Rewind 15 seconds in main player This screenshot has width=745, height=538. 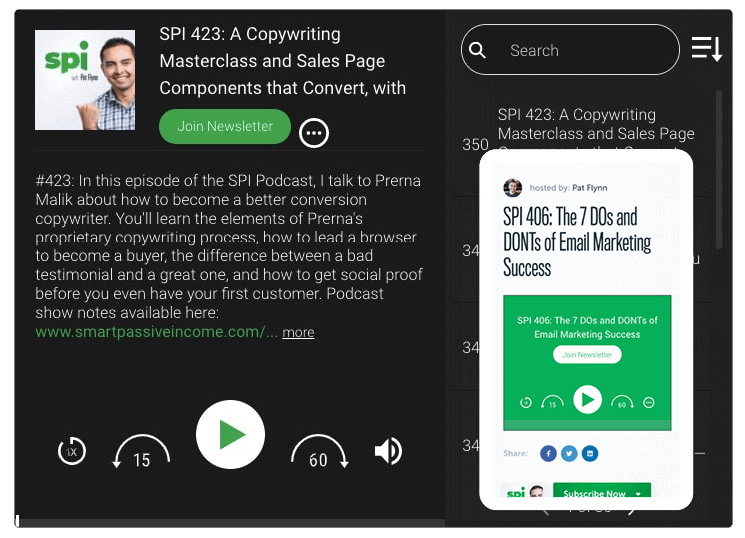[x=141, y=452]
